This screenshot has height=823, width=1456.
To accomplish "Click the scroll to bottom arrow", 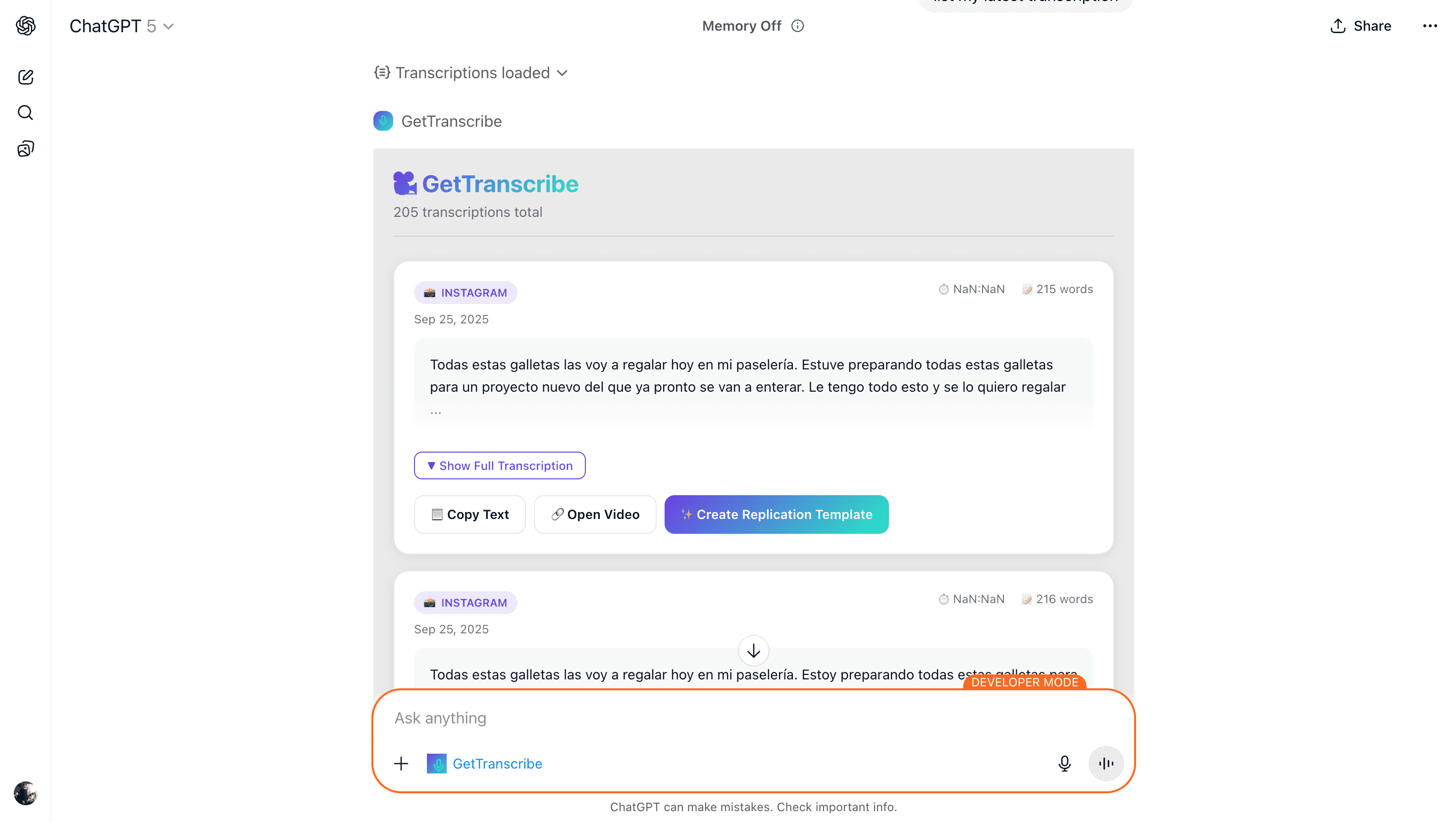I will click(x=753, y=651).
